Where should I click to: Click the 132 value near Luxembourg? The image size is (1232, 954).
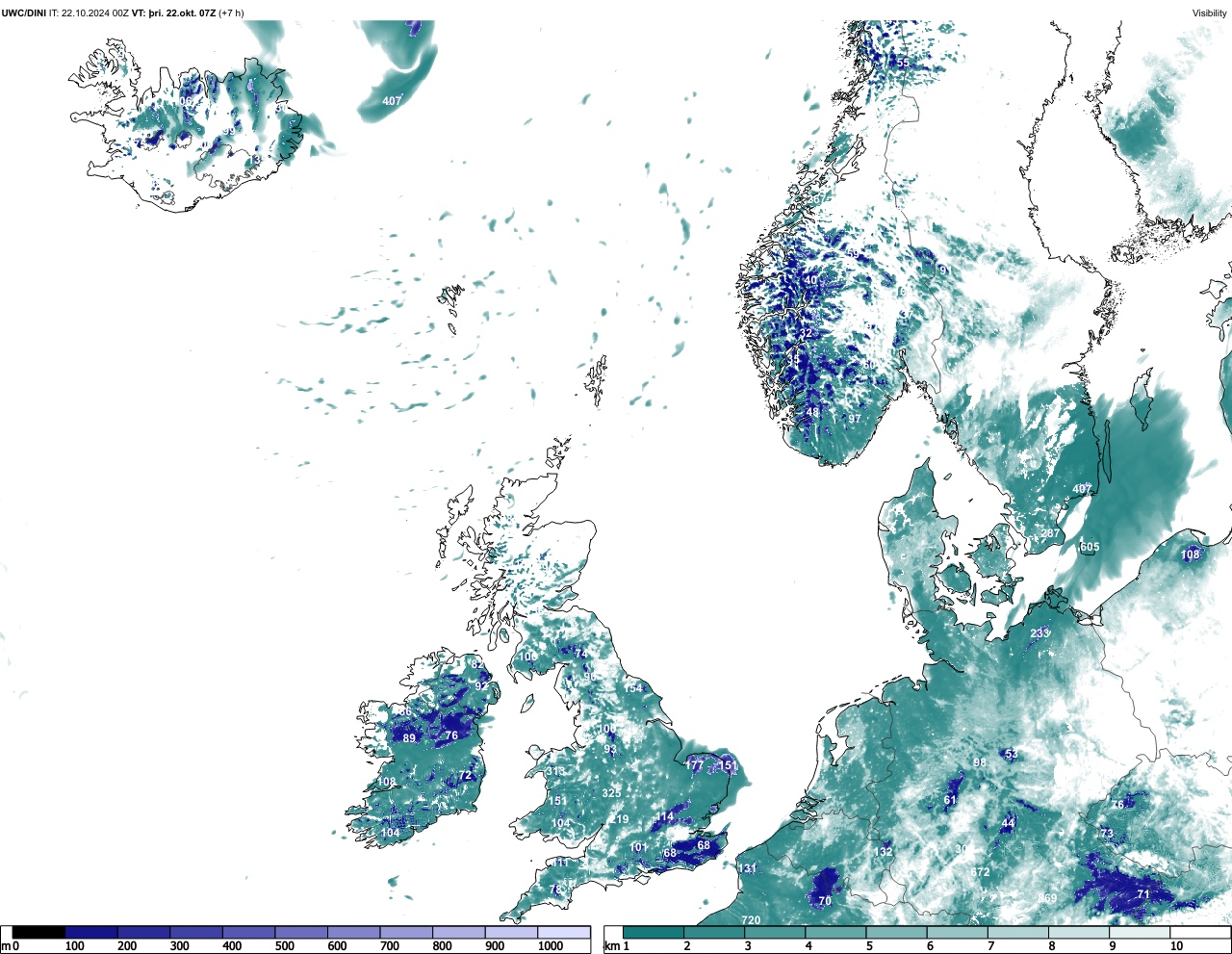(883, 852)
